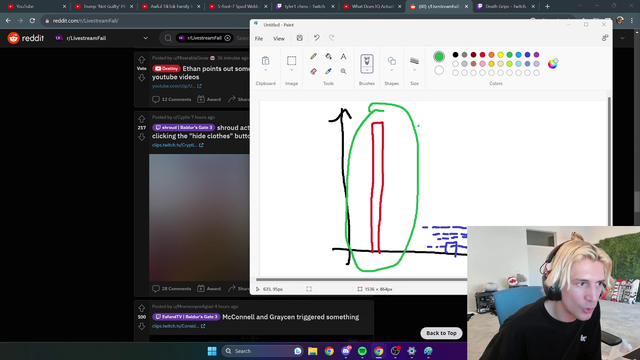Open the 12 Comments link on Destiny post
This screenshot has height=360, width=640.
pos(172,99)
